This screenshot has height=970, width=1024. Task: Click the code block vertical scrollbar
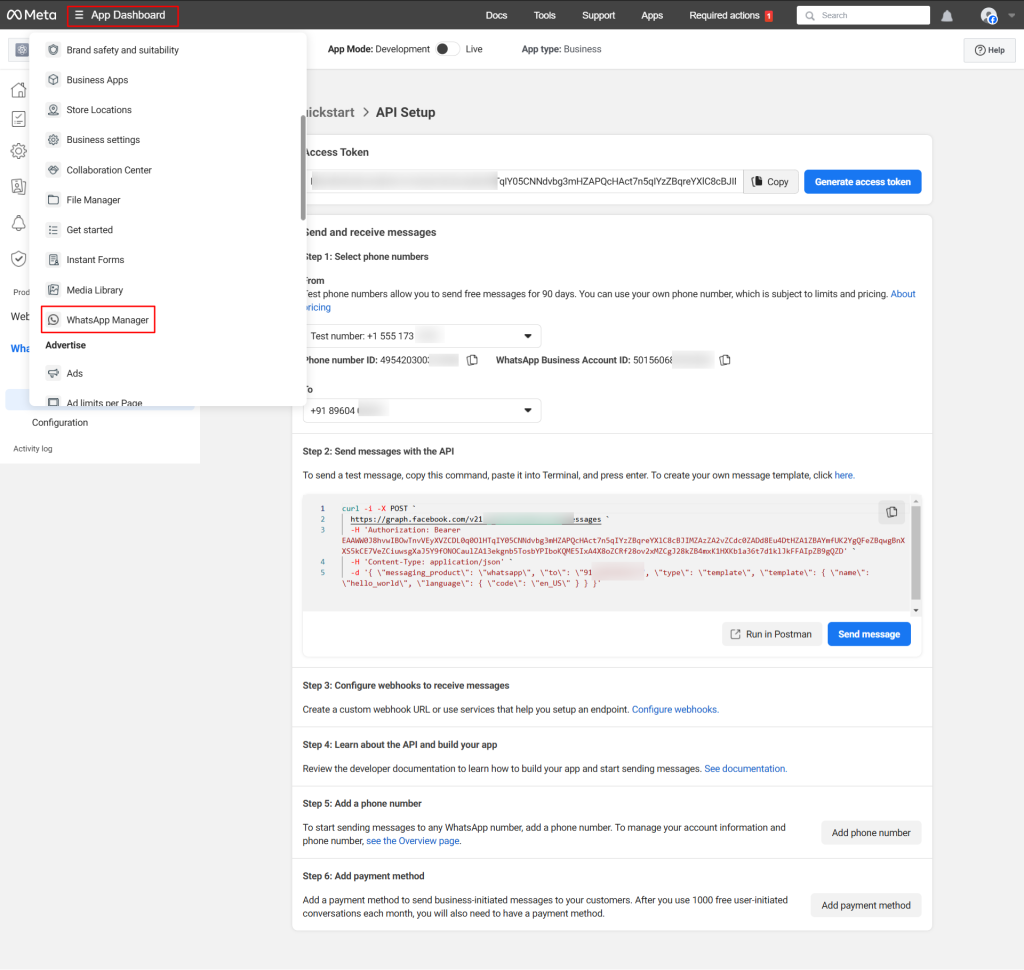(x=916, y=553)
